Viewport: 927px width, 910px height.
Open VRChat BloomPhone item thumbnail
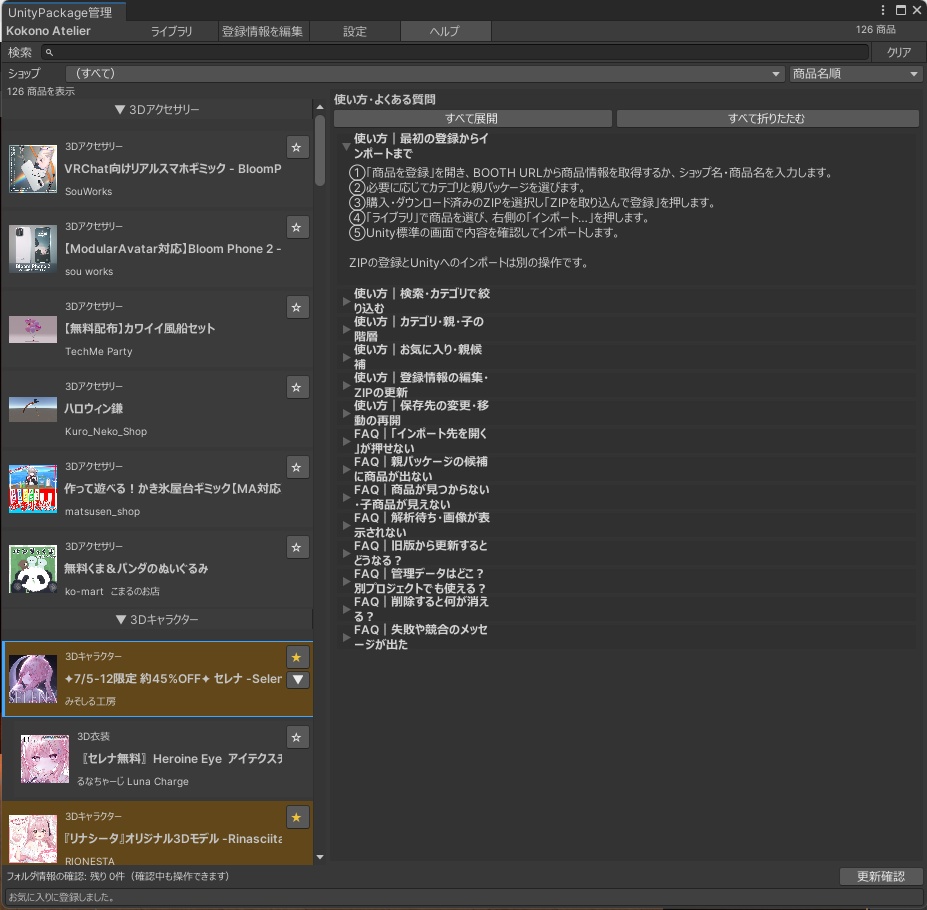pyautogui.click(x=33, y=169)
